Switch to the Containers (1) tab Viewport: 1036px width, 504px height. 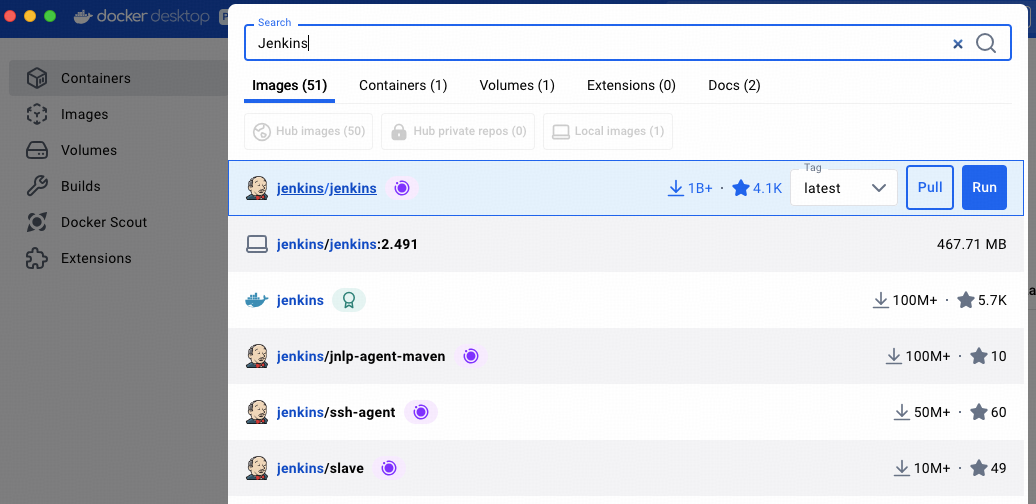point(403,86)
